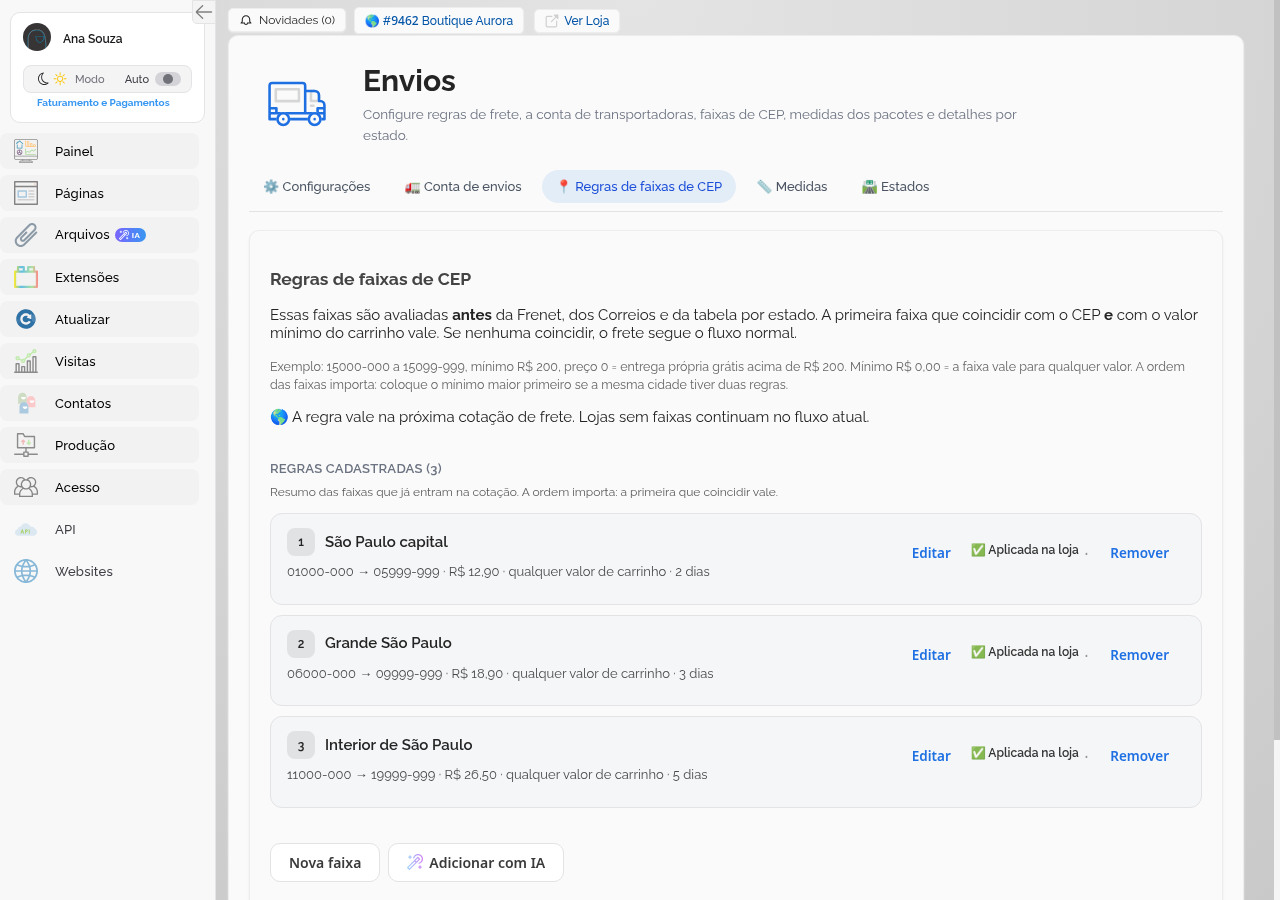Viewport: 1280px width, 900px height.
Task: Click the Acesso users icon
Action: [26, 487]
